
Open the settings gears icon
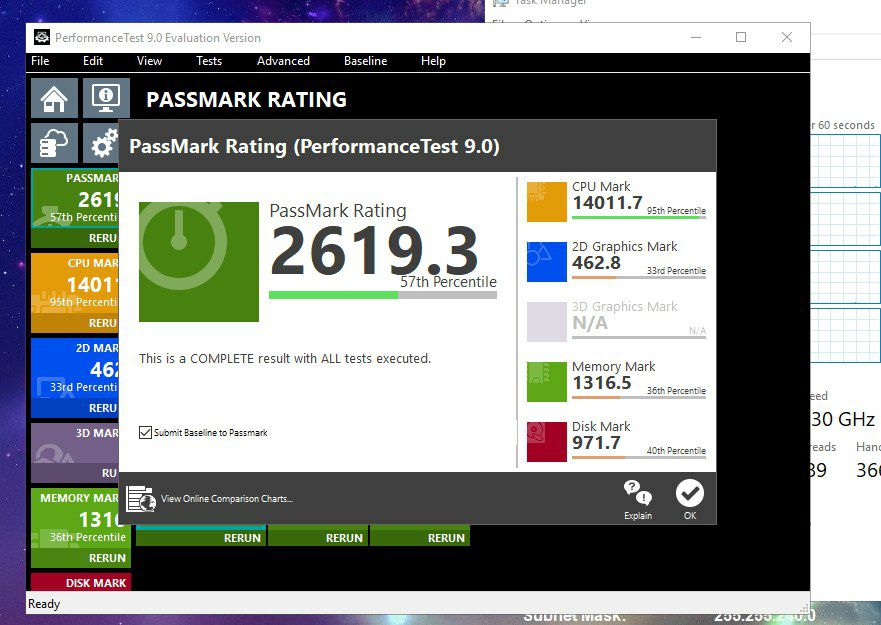(x=101, y=143)
